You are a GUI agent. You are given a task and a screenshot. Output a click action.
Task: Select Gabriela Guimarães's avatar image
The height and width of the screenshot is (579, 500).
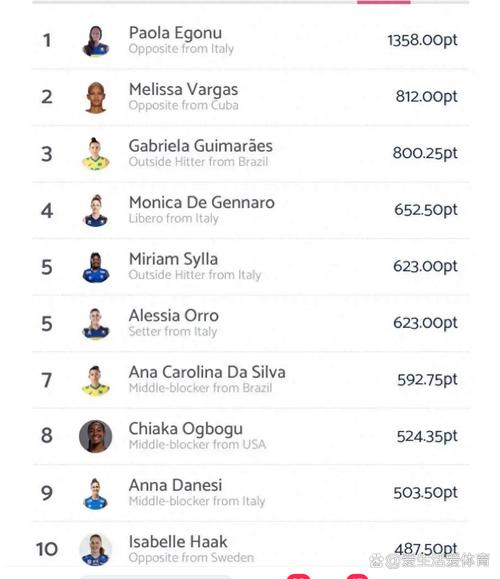pos(96,154)
